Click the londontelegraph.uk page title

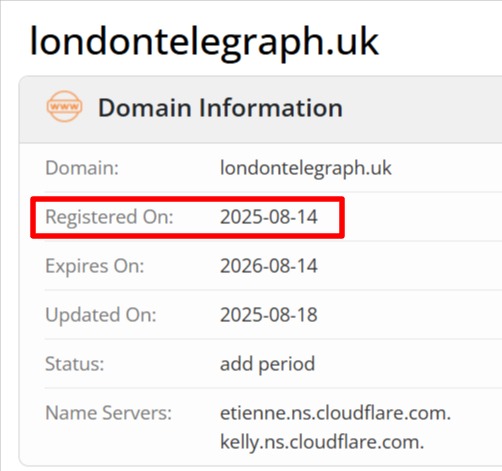204,43
